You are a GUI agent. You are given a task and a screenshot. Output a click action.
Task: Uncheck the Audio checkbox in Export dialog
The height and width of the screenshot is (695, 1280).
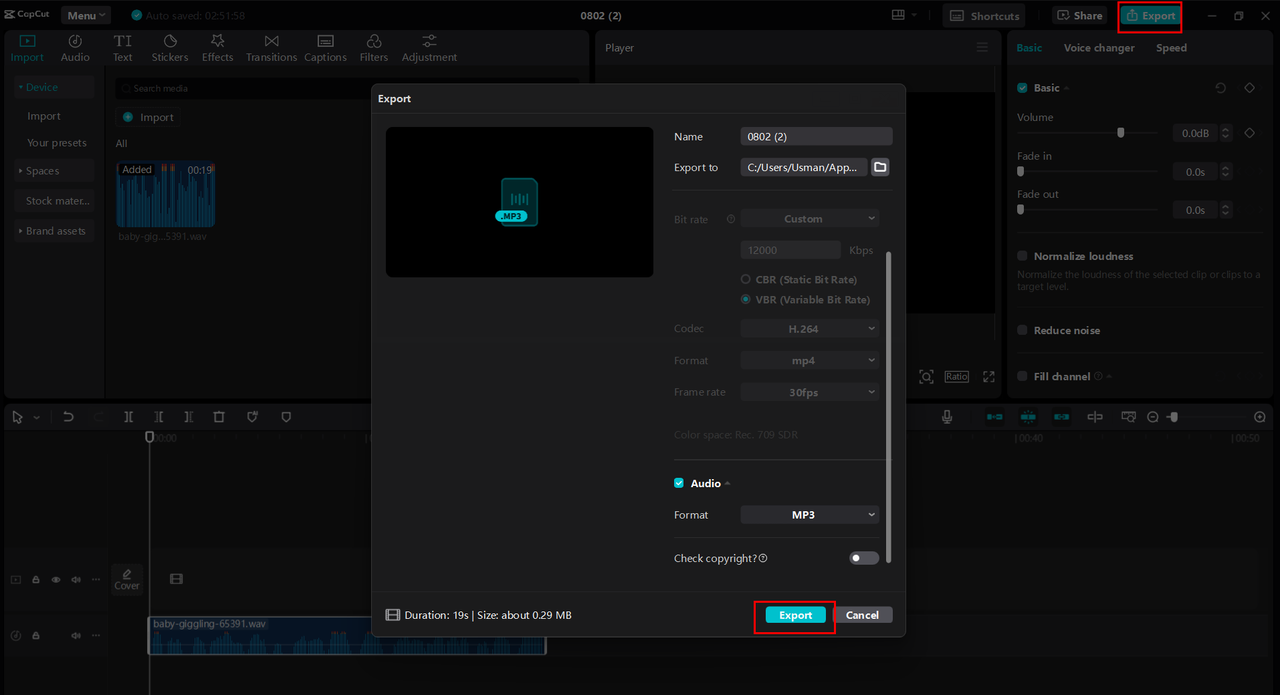tap(679, 483)
